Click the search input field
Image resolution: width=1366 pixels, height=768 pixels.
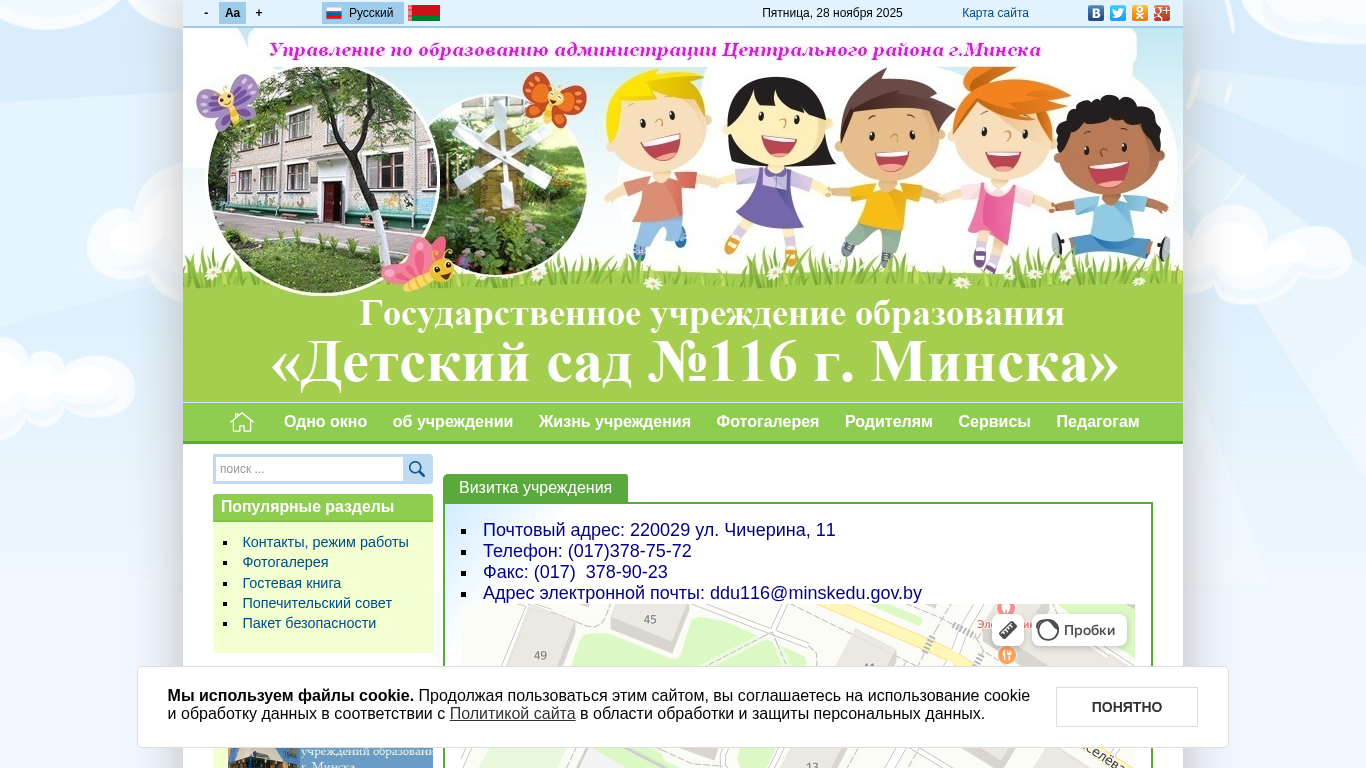309,469
